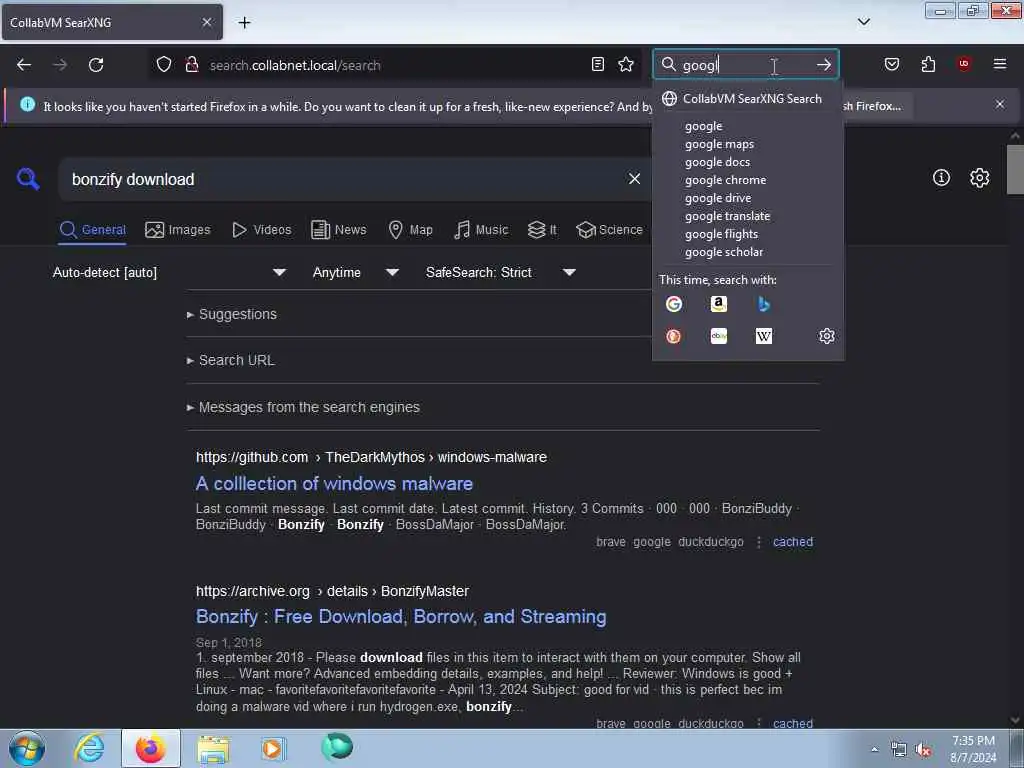Switch to the News category tab
Viewport: 1024px width, 768px height.
[x=339, y=230]
